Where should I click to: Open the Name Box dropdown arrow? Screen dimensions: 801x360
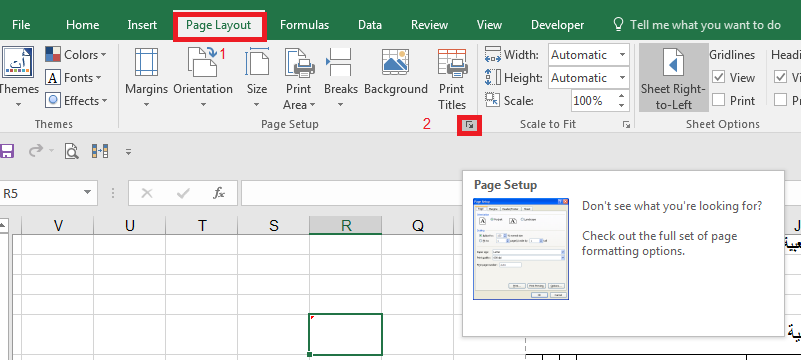point(86,193)
